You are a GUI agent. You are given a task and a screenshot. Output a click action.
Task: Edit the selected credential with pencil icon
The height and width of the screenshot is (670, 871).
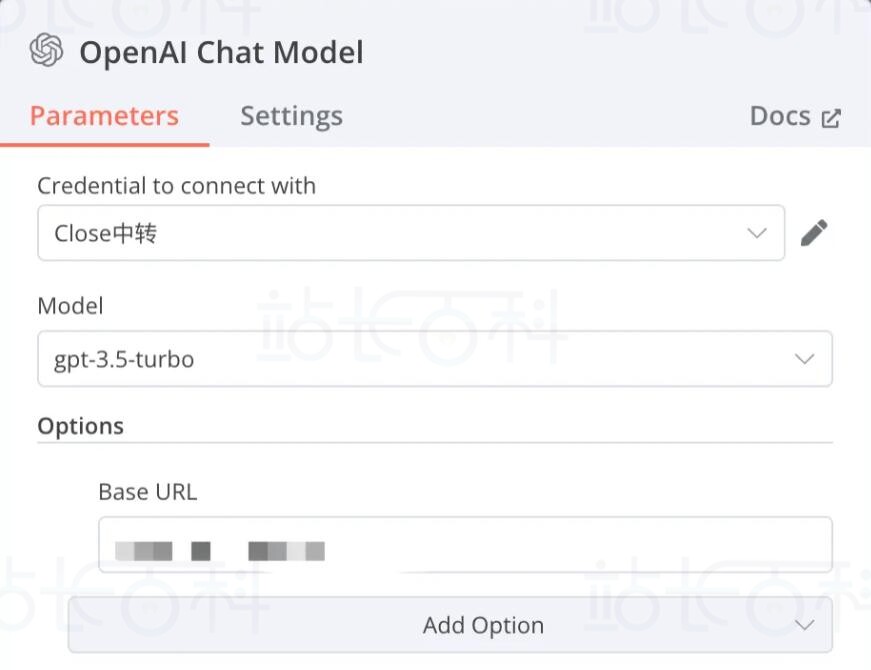[x=814, y=233]
